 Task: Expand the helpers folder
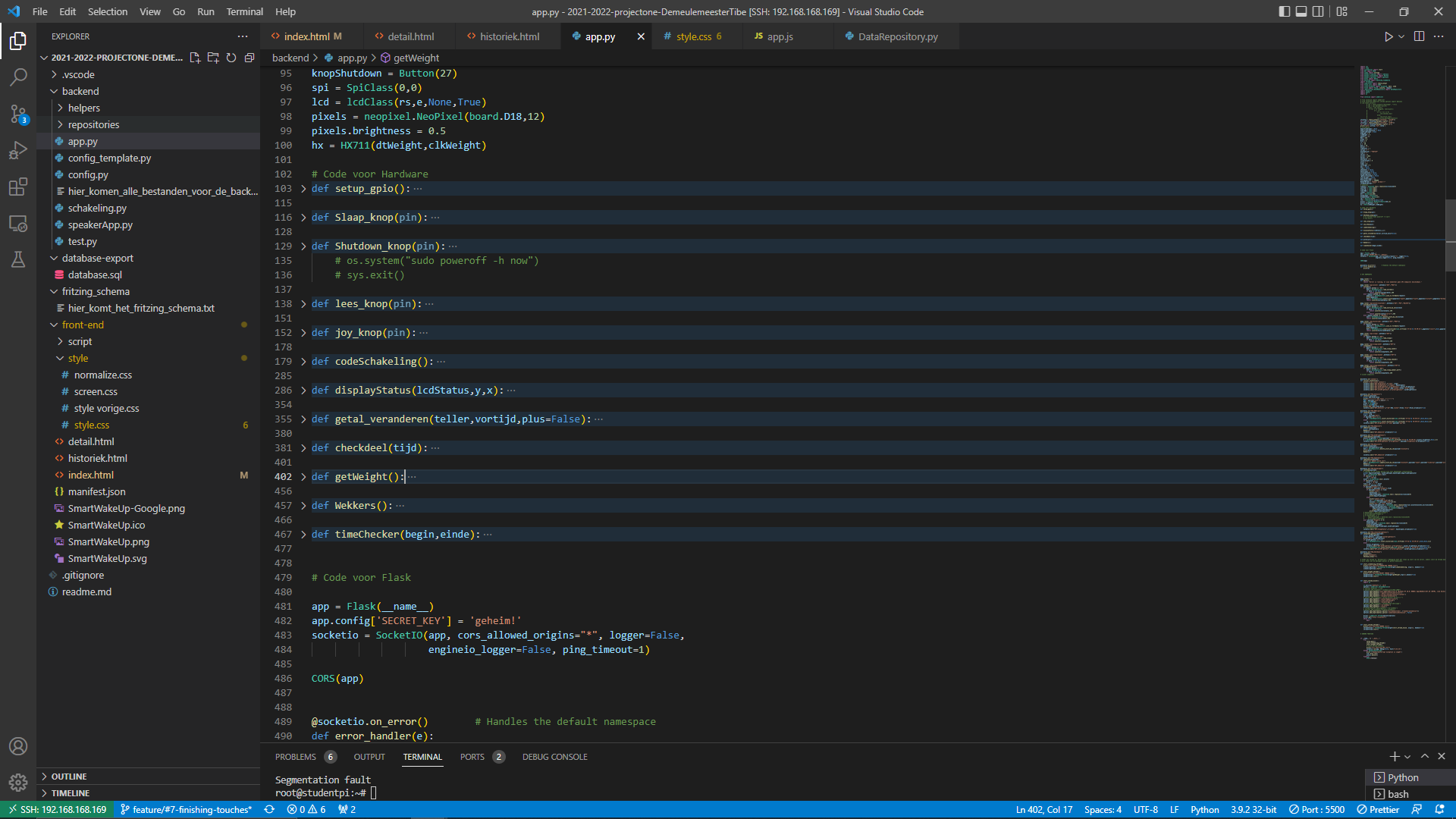[x=83, y=108]
